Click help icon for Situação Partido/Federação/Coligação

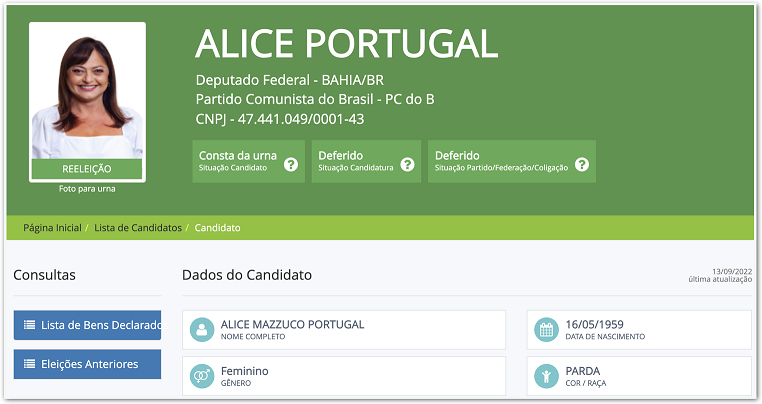click(581, 164)
